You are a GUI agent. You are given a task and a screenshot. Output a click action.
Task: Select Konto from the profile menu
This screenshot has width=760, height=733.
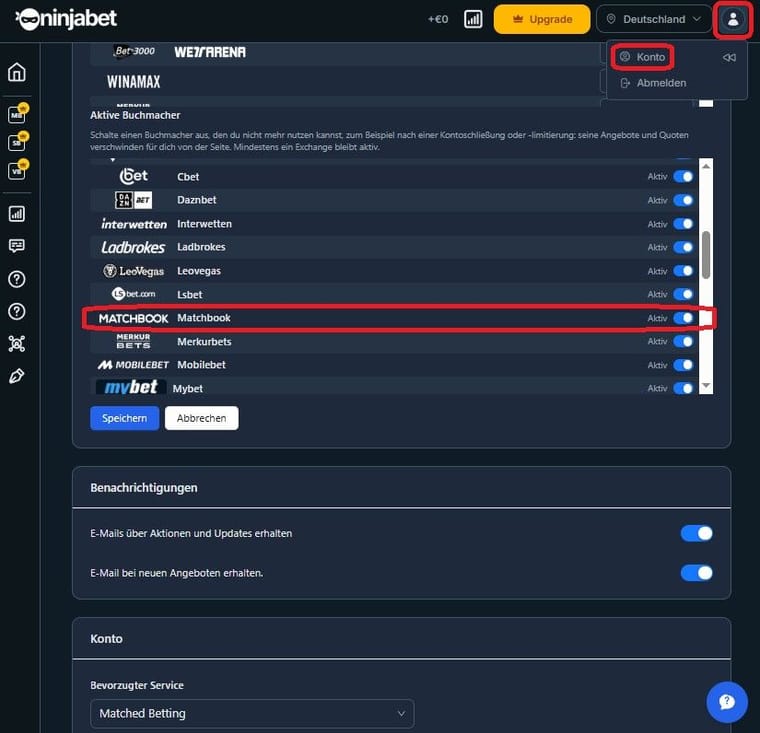pyautogui.click(x=643, y=57)
